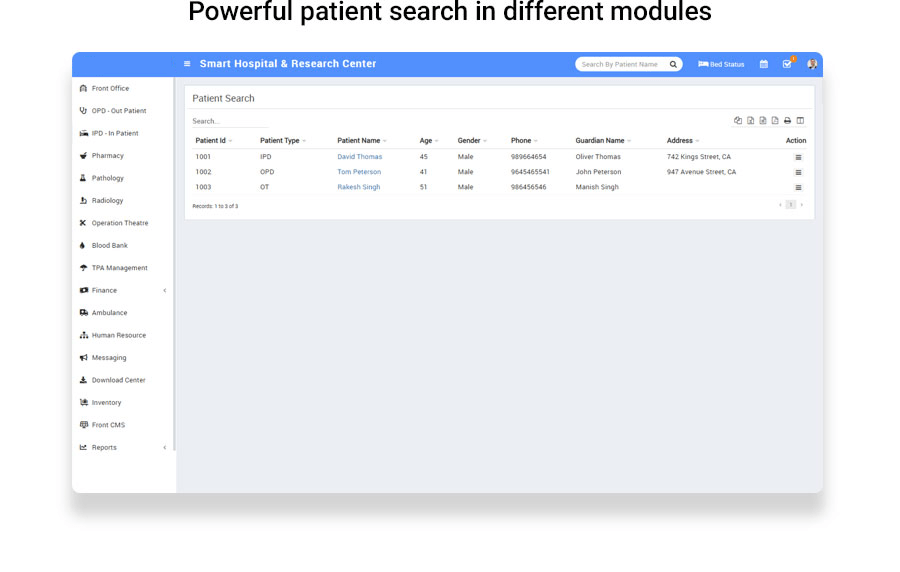
Task: Click the magnifier icon in header search
Action: click(673, 64)
